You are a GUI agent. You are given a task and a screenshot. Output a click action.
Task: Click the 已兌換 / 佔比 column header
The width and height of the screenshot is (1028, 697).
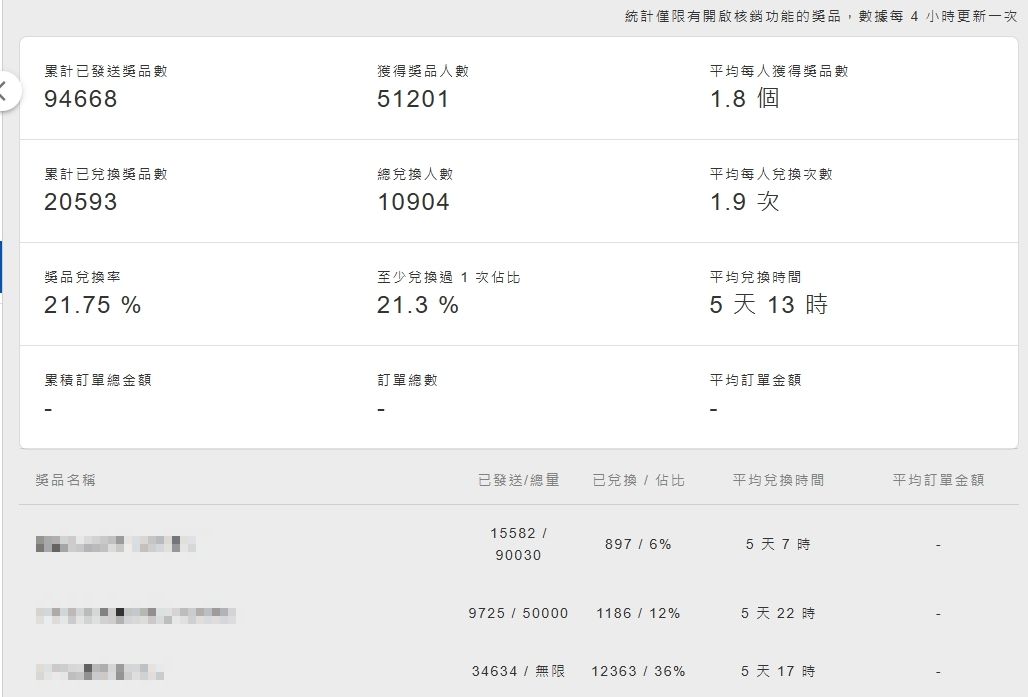pos(638,480)
